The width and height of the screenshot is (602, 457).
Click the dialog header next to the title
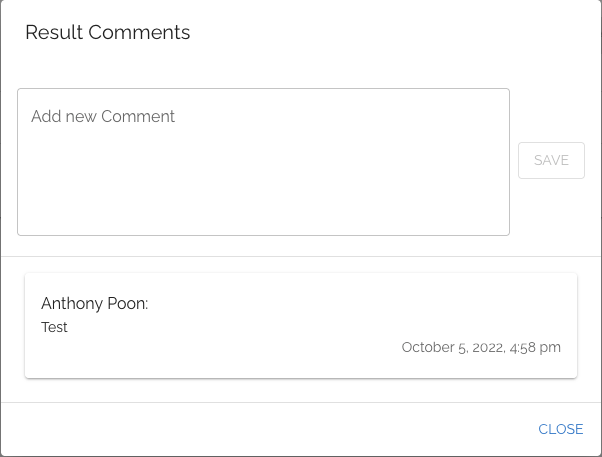[x=400, y=32]
